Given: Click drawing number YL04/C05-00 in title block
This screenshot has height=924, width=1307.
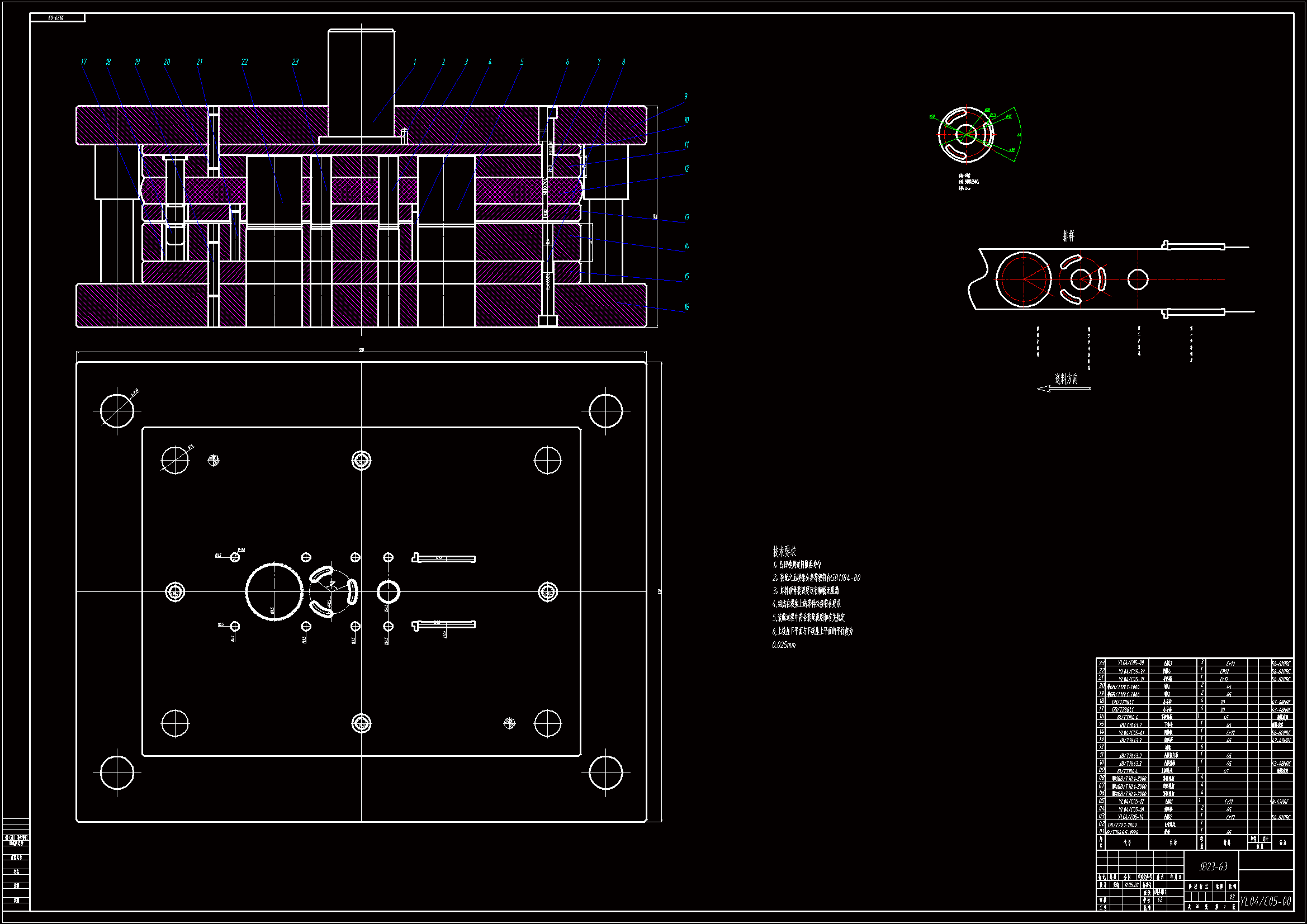Looking at the screenshot, I should (x=1266, y=901).
